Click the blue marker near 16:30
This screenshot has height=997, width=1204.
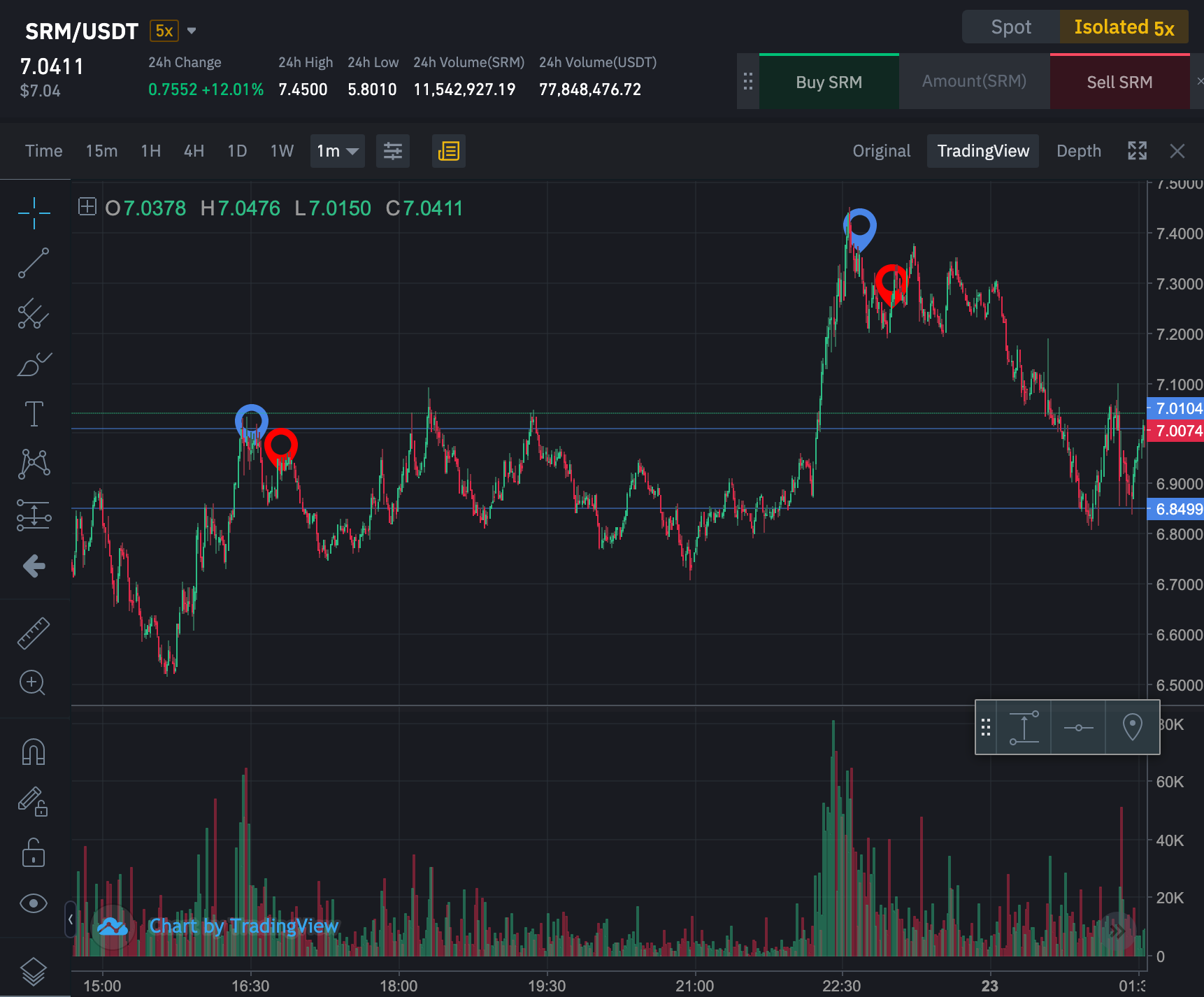pyautogui.click(x=252, y=422)
